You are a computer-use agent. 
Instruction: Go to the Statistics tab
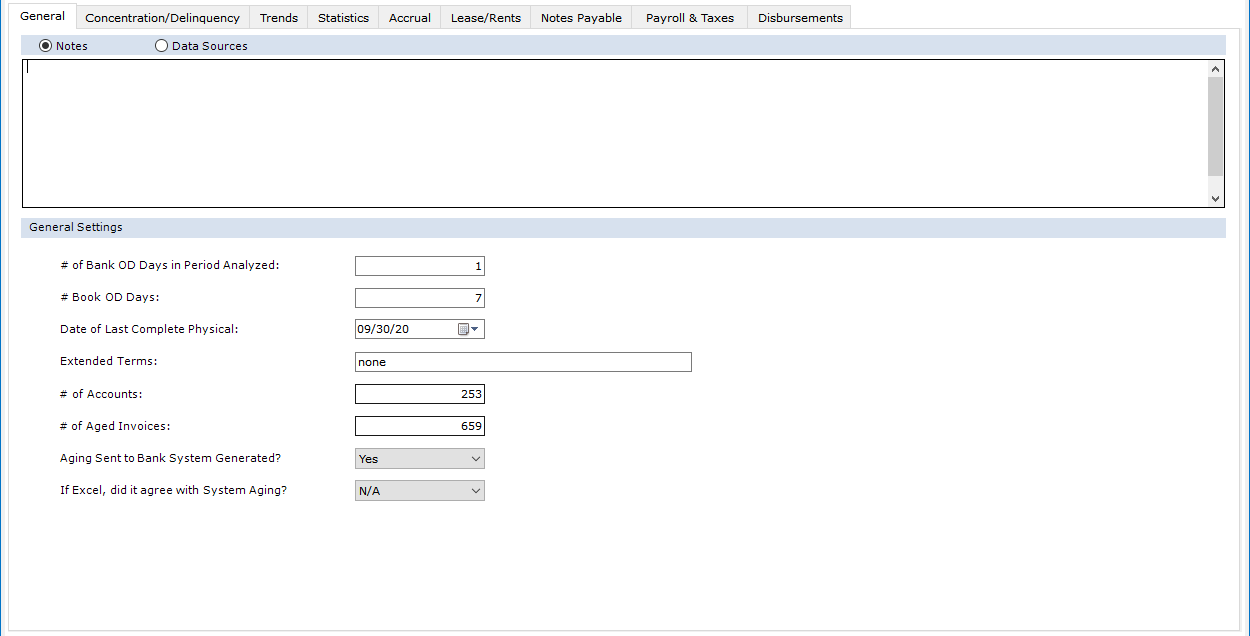(343, 18)
